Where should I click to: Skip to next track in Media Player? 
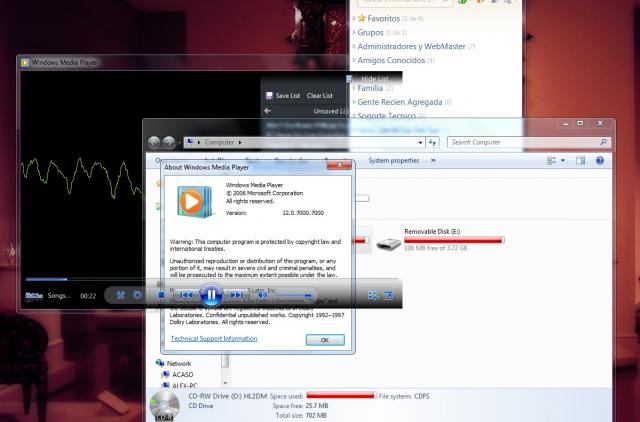coord(236,295)
